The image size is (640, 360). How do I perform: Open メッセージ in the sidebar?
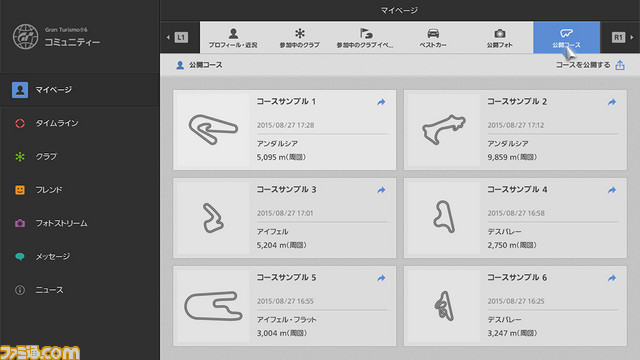[x=80, y=257]
